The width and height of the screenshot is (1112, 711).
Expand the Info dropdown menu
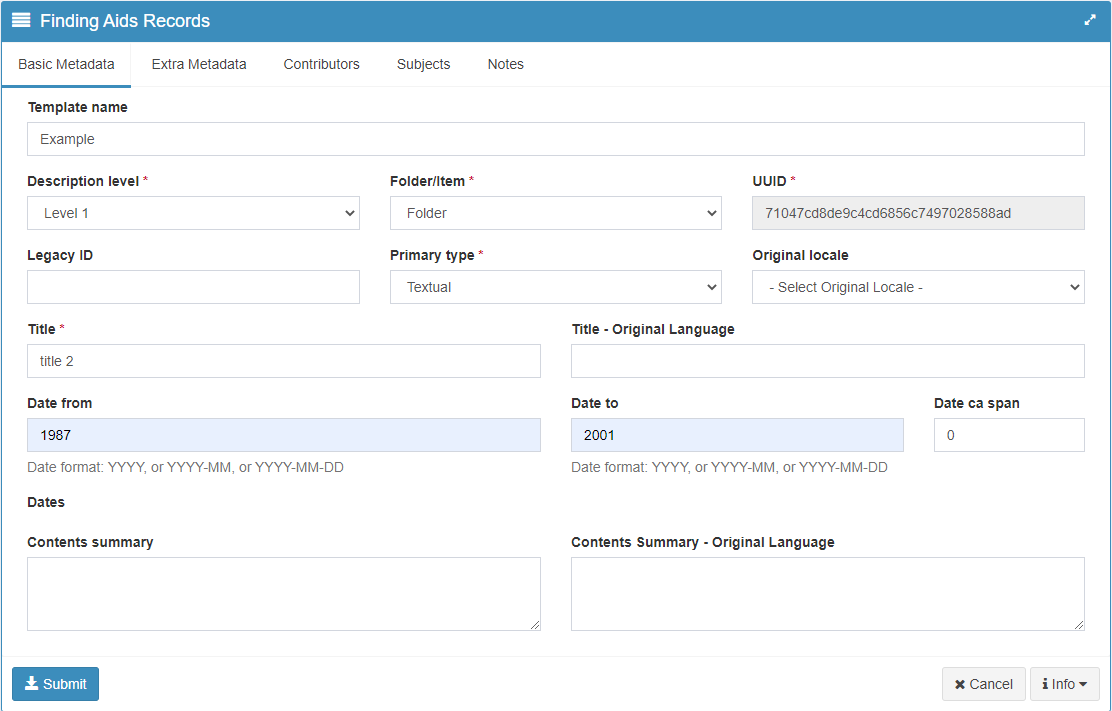point(1065,684)
